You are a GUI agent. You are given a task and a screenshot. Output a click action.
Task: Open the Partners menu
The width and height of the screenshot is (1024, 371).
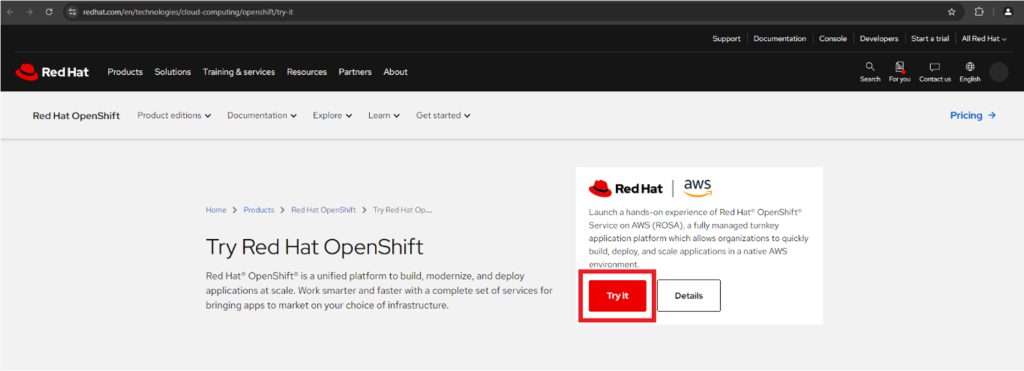click(x=355, y=72)
